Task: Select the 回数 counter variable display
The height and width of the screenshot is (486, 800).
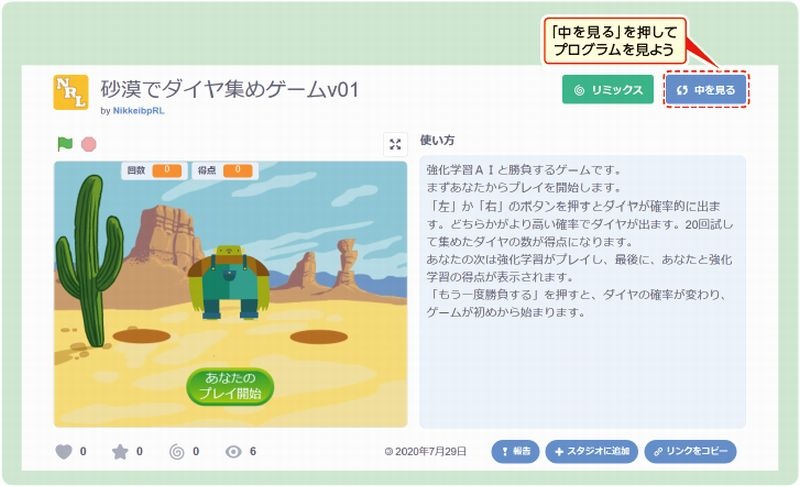Action: (154, 170)
